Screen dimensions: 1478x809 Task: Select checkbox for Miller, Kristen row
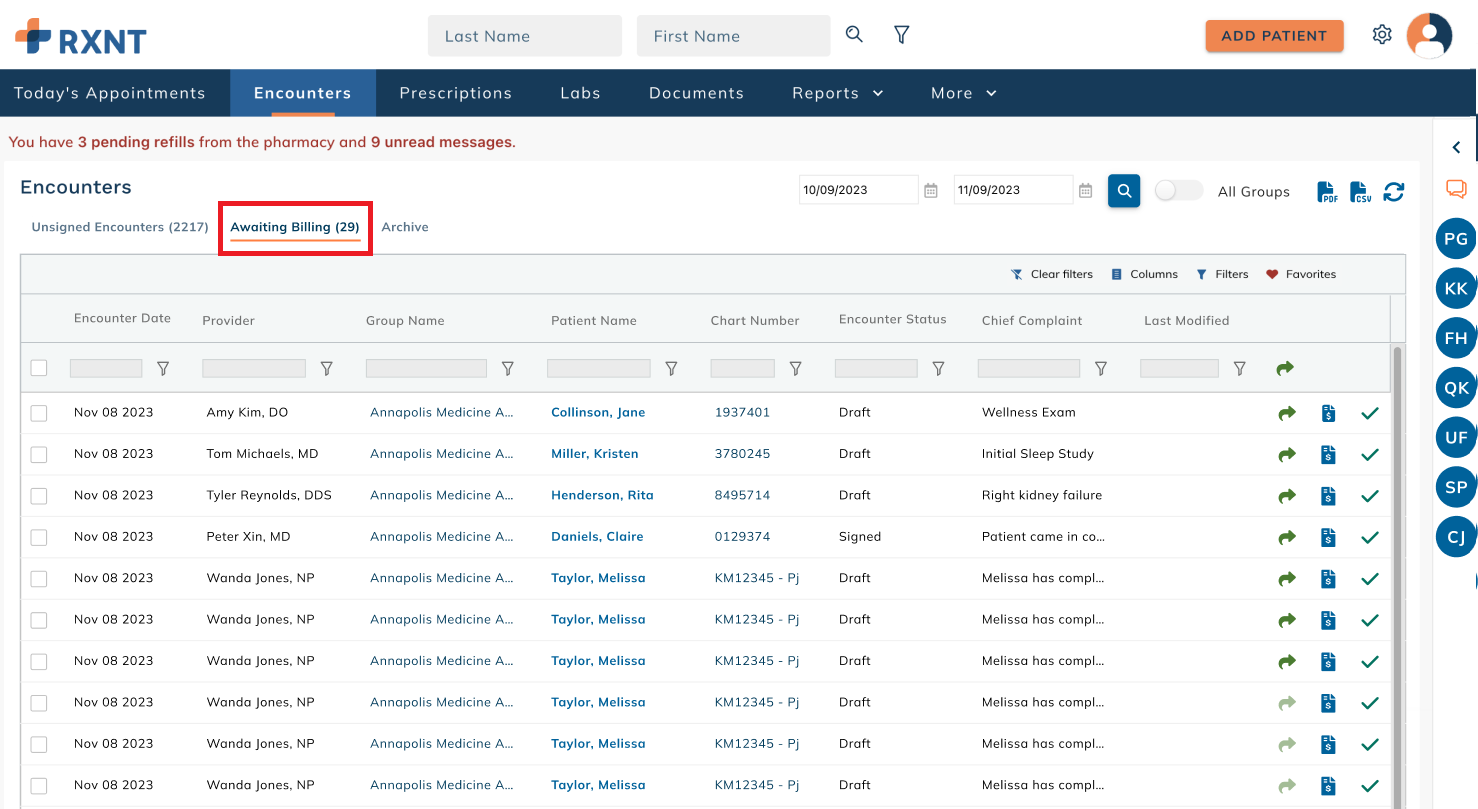39,454
